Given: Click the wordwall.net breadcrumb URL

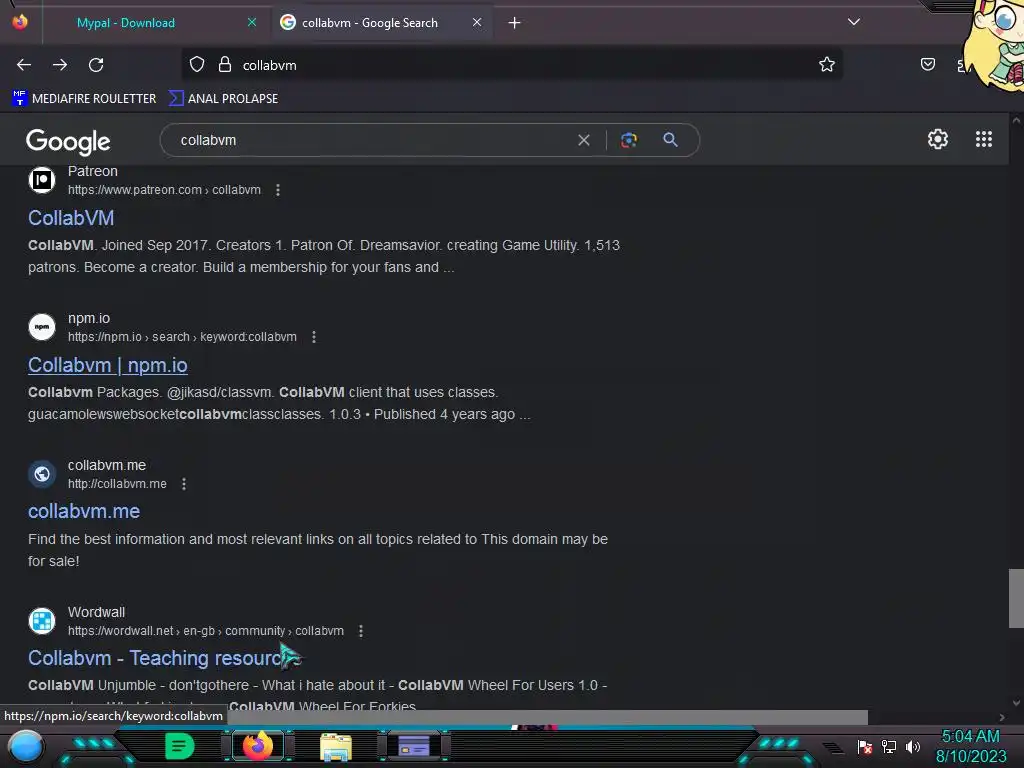Looking at the screenshot, I should (206, 631).
